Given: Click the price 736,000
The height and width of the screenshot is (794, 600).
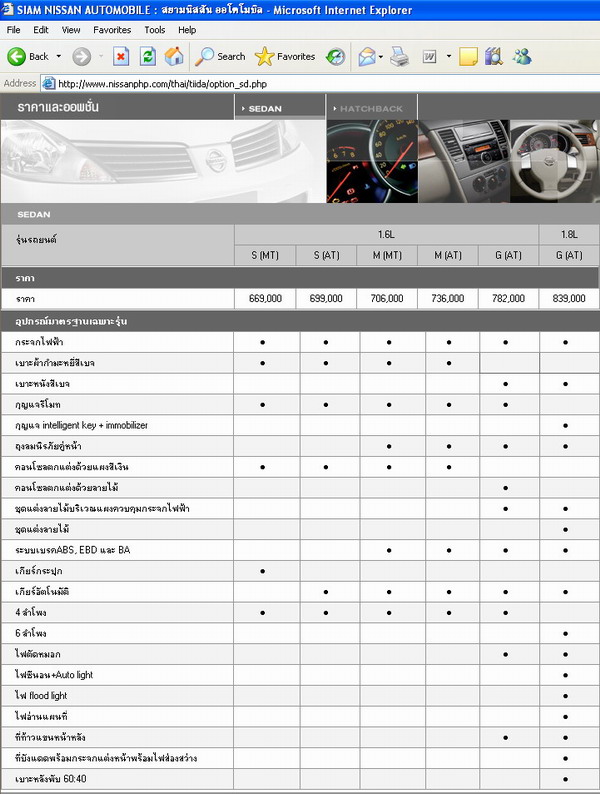Looking at the screenshot, I should pyautogui.click(x=448, y=298).
